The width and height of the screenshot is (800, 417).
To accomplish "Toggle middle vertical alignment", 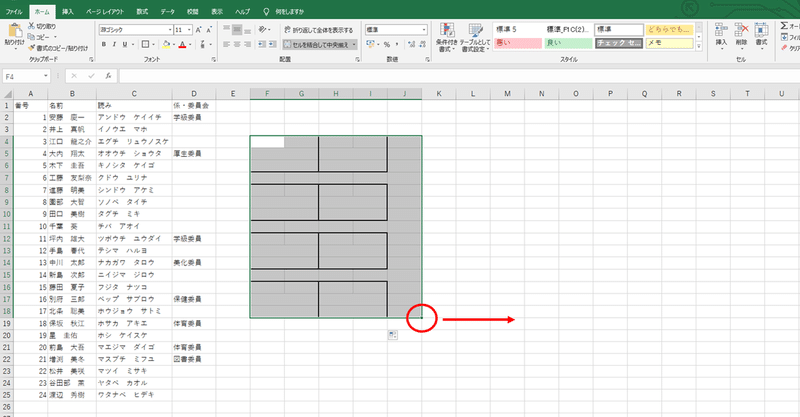I will click(x=237, y=30).
